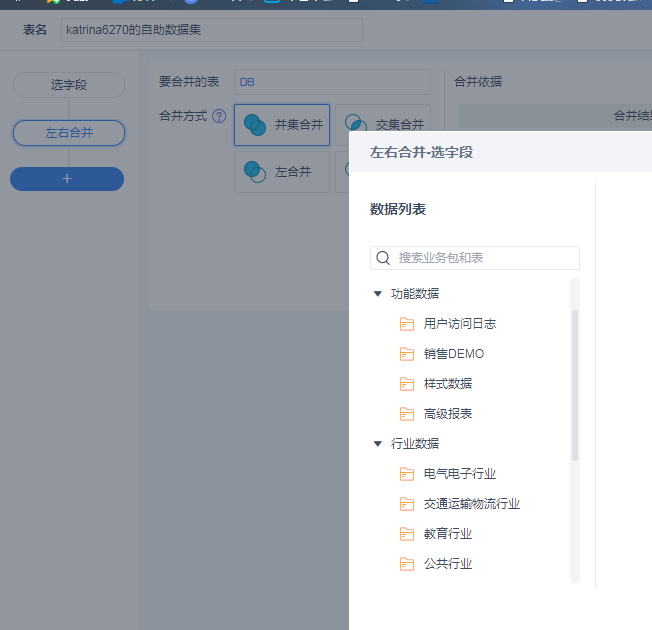Collapse the 功能数据 tree group
652x630 pixels.
[377, 294]
